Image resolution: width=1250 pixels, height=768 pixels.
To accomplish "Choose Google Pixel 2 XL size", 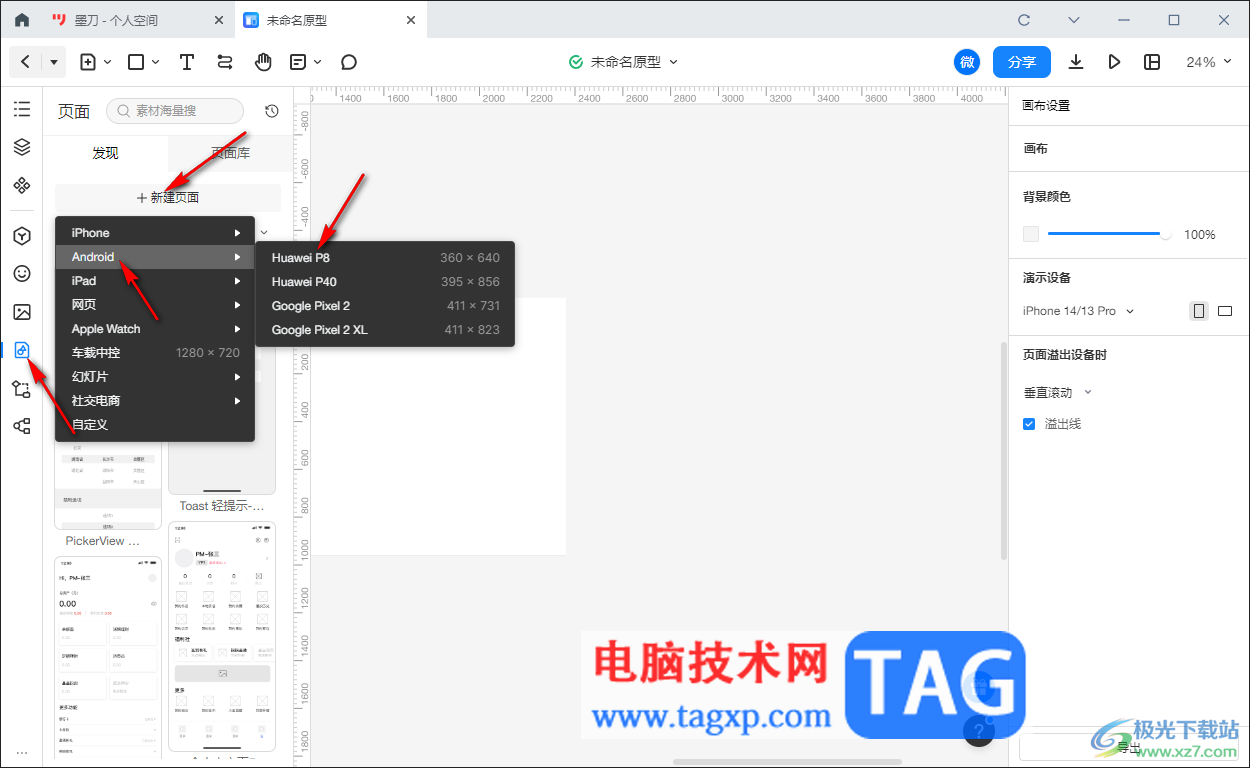I will (385, 330).
